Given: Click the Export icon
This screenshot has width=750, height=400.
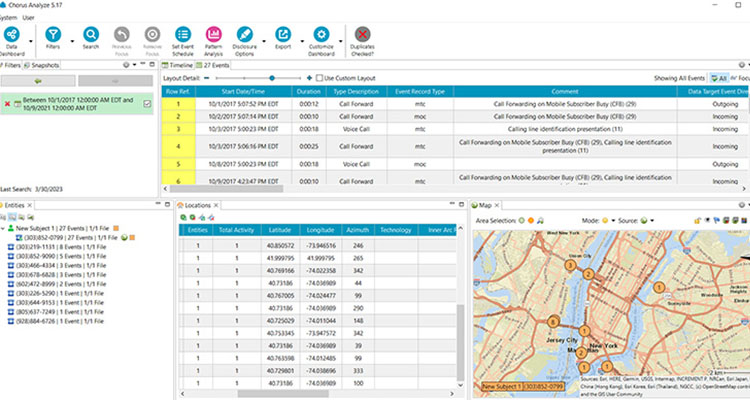Looking at the screenshot, I should 283,34.
